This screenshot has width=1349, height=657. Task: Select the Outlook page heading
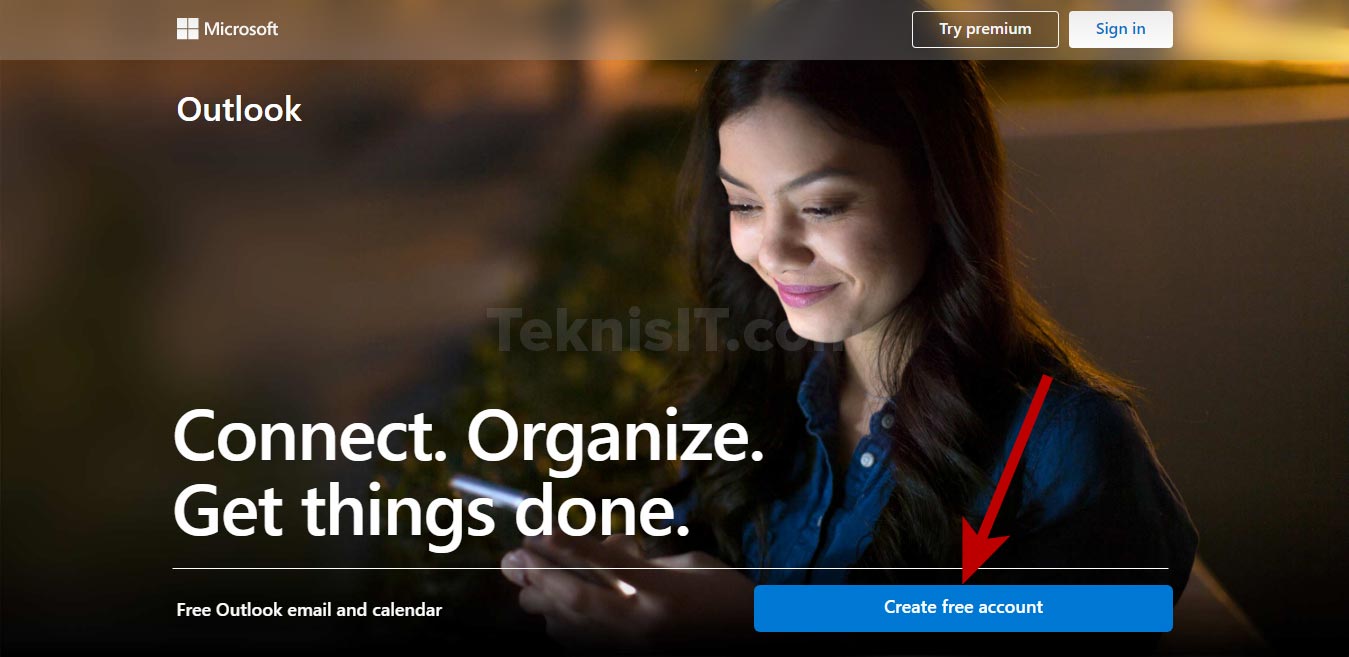click(239, 109)
